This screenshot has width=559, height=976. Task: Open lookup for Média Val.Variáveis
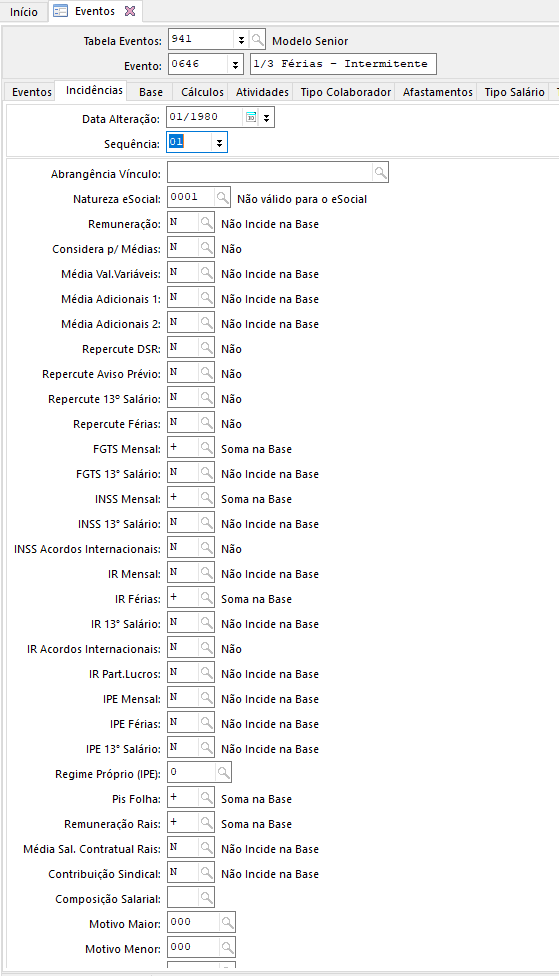coord(206,273)
